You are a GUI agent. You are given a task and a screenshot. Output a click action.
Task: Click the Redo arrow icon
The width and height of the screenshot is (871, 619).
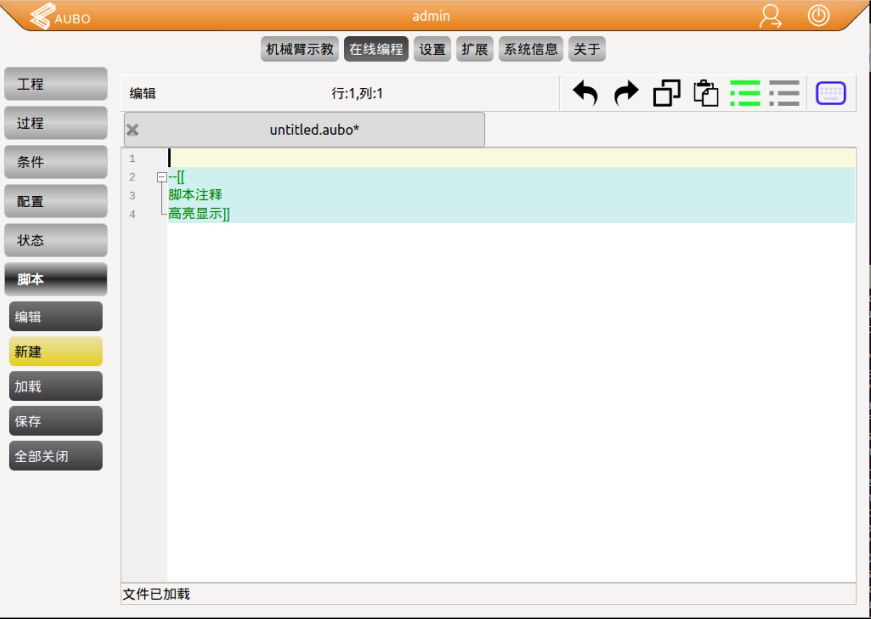(x=625, y=92)
